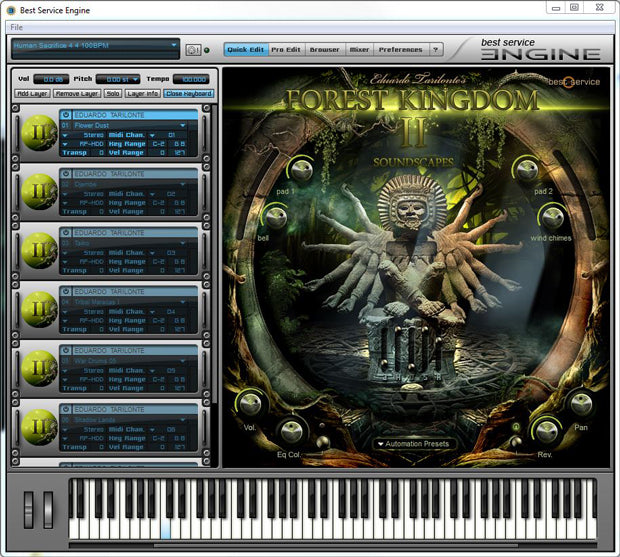Toggle power button of second layer
The image size is (620, 557).
click(65, 173)
